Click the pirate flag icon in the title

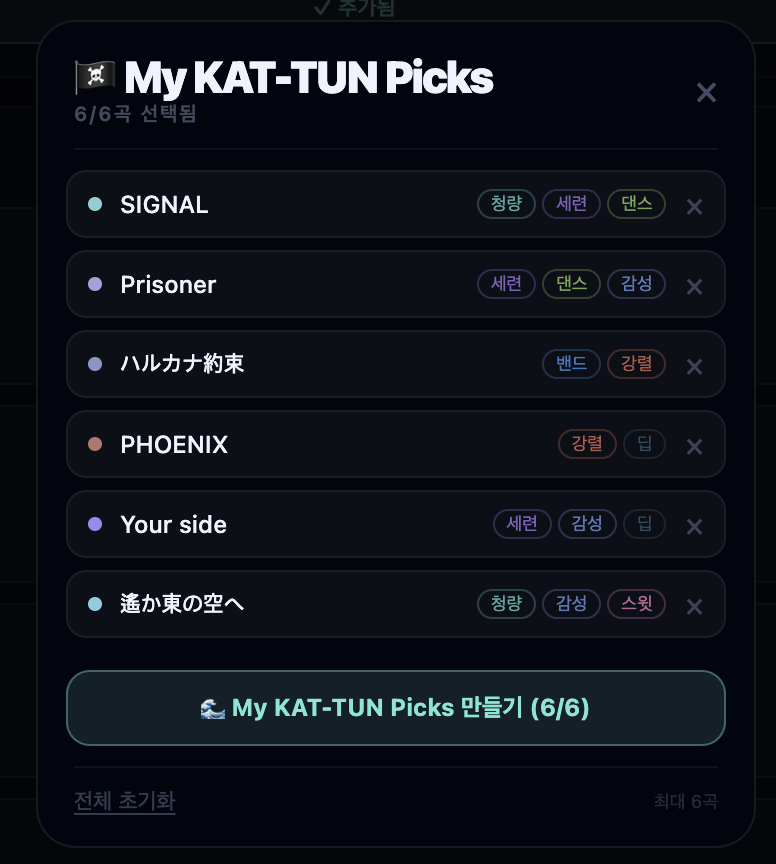[94, 77]
